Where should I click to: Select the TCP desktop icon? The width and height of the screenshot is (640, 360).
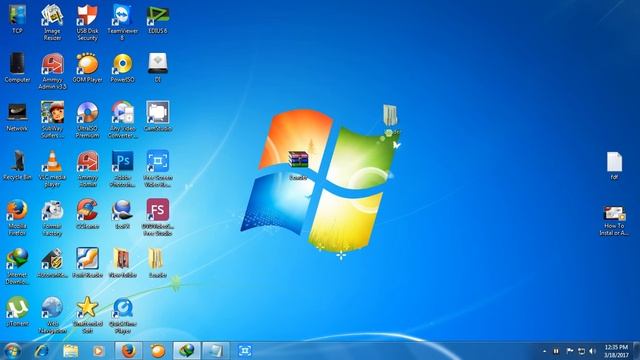(17, 19)
